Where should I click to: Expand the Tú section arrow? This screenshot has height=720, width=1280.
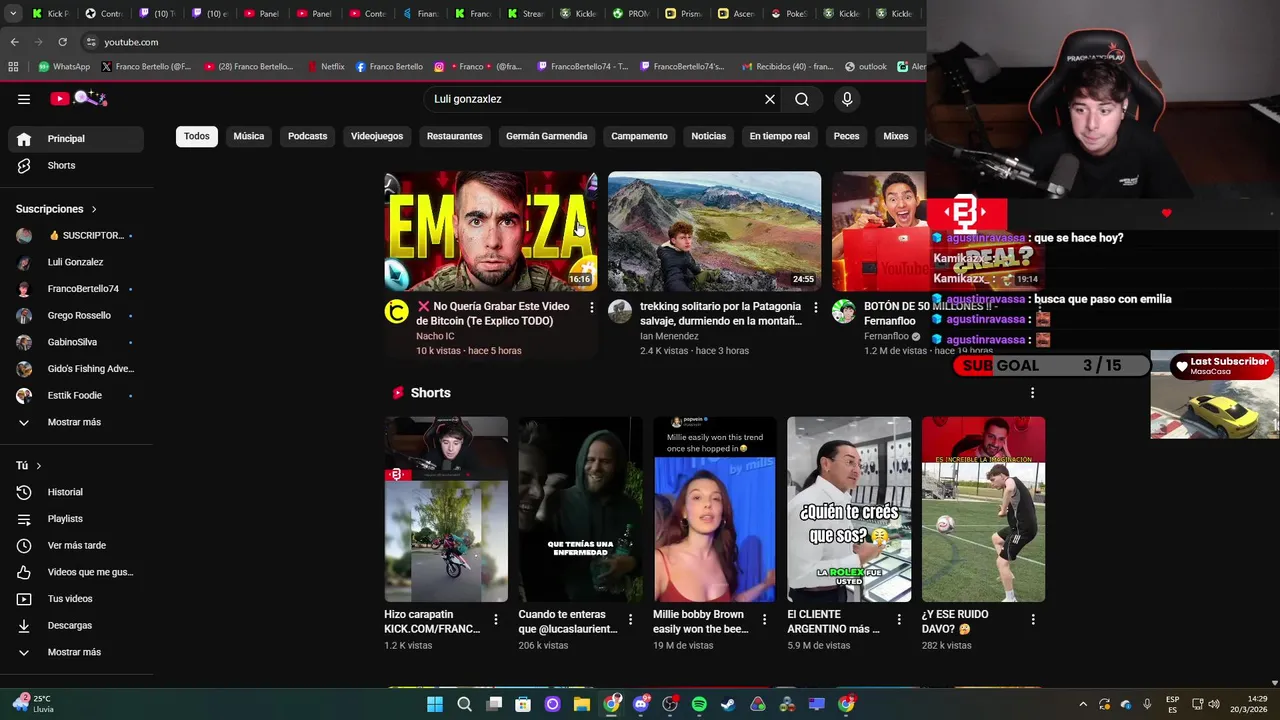coord(39,466)
